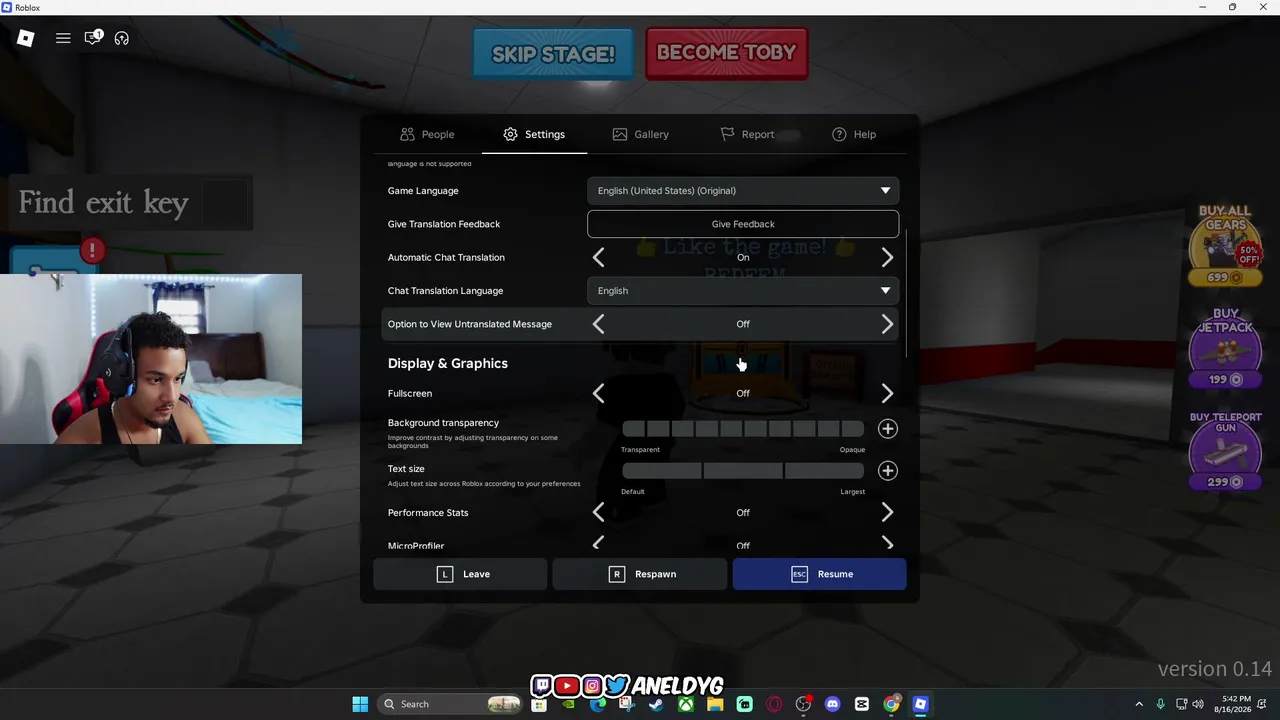
Task: Launch Opera GX from the taskbar
Action: pyautogui.click(x=774, y=704)
